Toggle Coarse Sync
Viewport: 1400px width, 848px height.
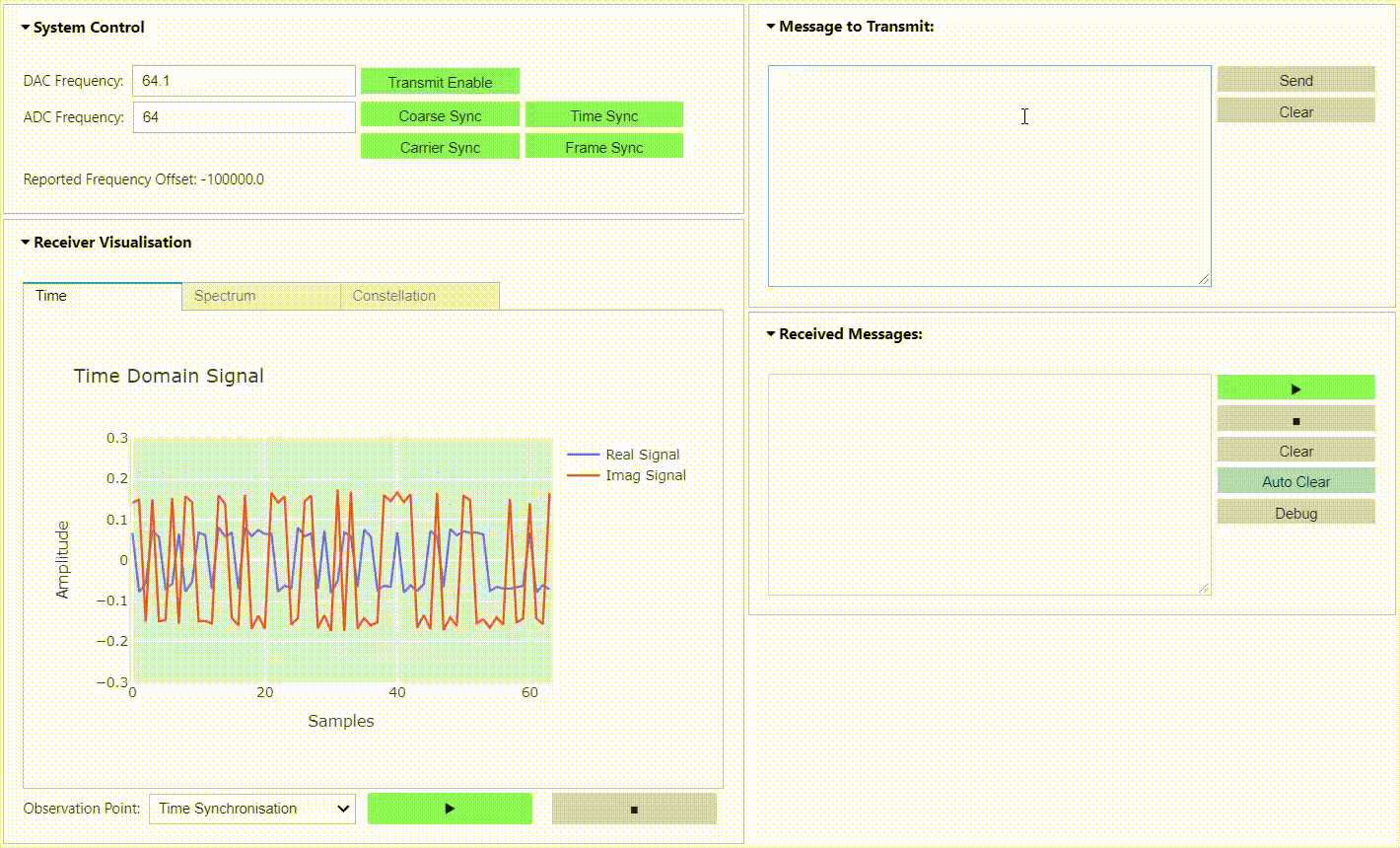[x=440, y=115]
